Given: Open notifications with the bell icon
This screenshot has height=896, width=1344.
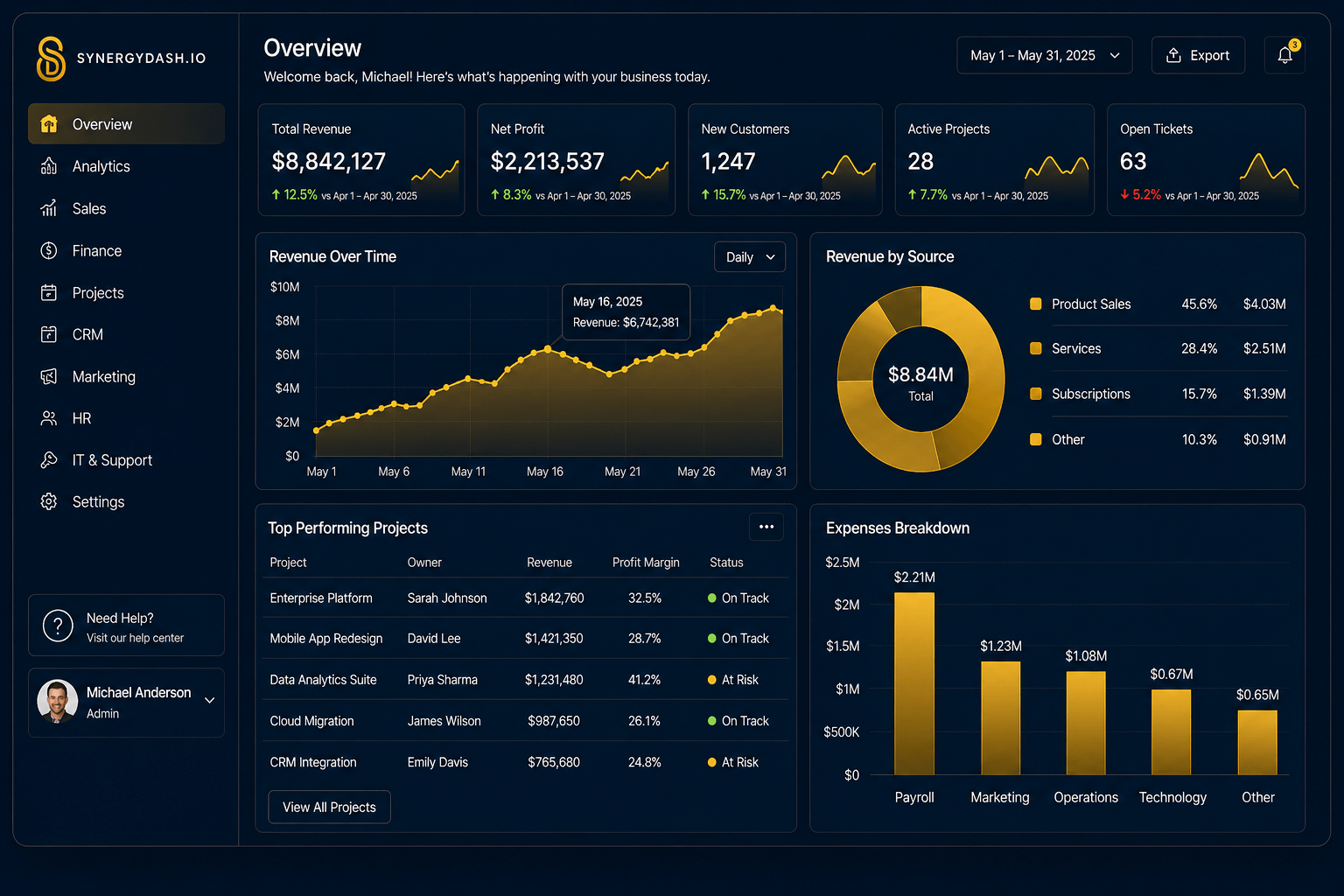Looking at the screenshot, I should (x=1284, y=55).
